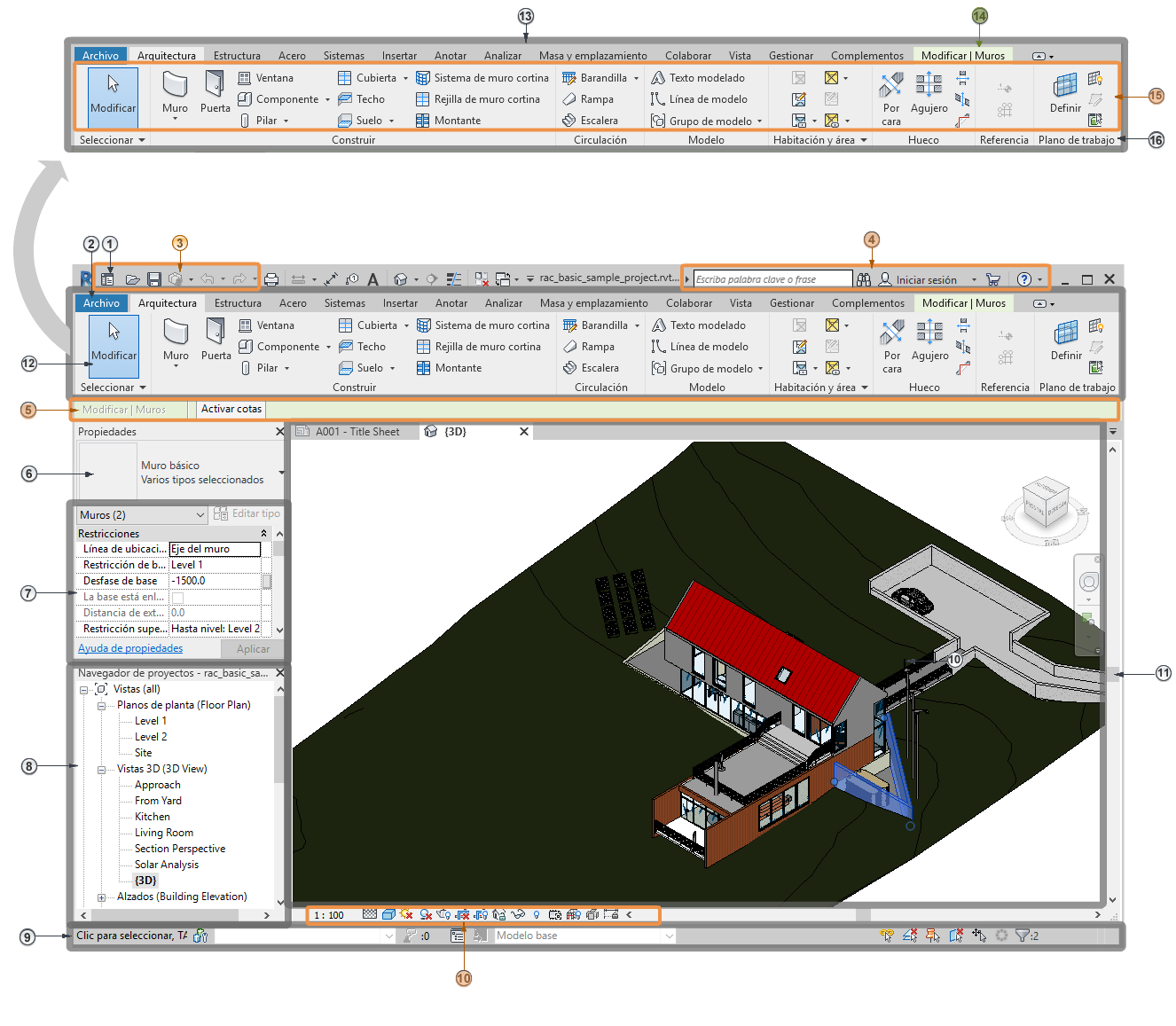Select Rejilla de muro cortina in enlarged ribbon callout
This screenshot has width=1176, height=1026.
[x=478, y=99]
